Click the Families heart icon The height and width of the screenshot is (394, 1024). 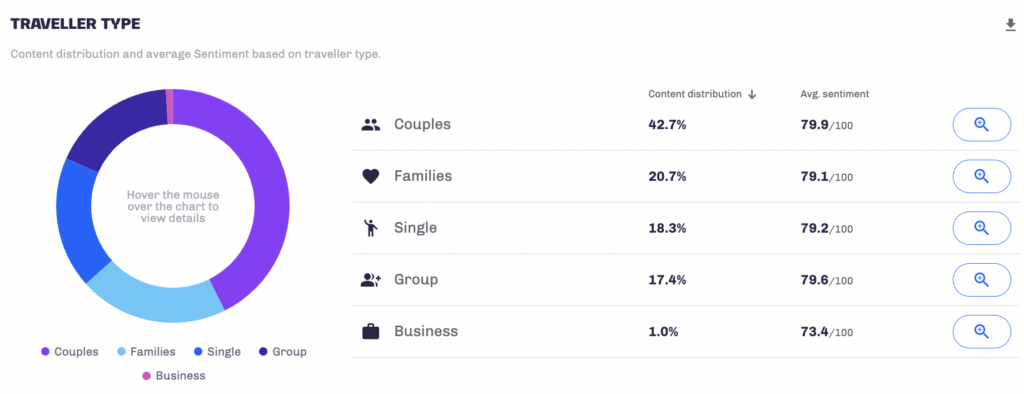click(370, 176)
